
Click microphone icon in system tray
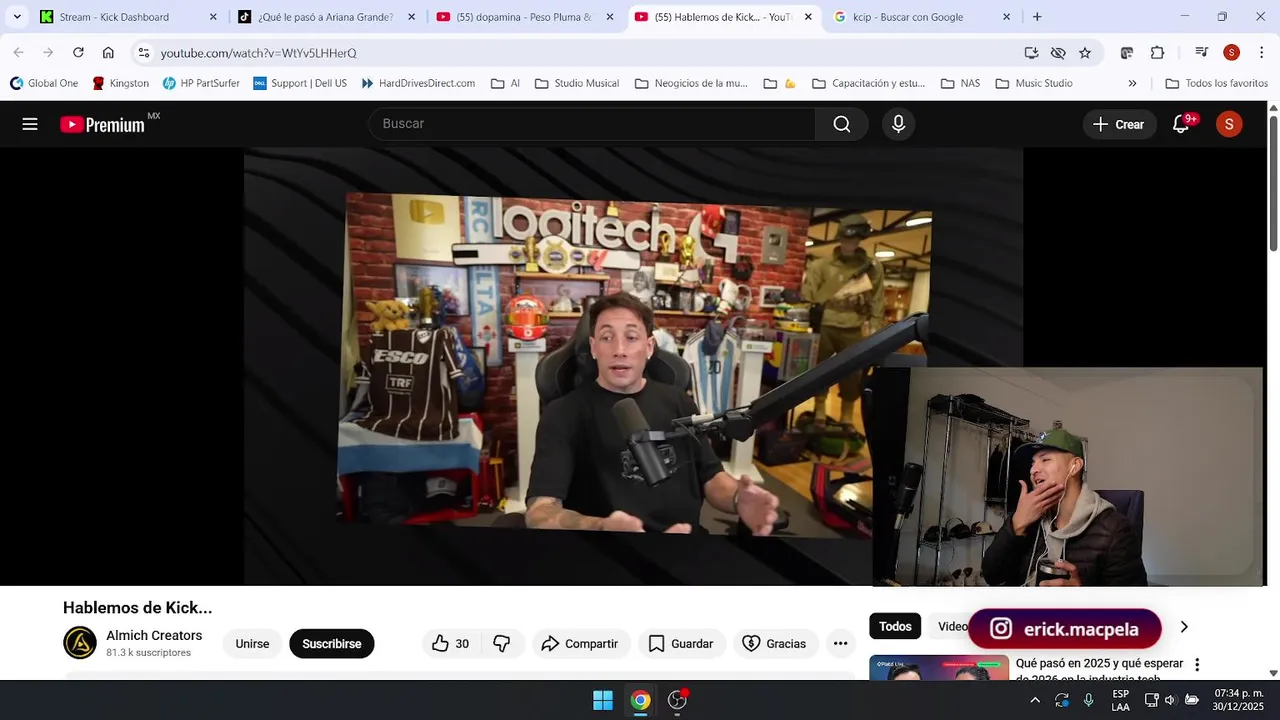coord(1088,700)
